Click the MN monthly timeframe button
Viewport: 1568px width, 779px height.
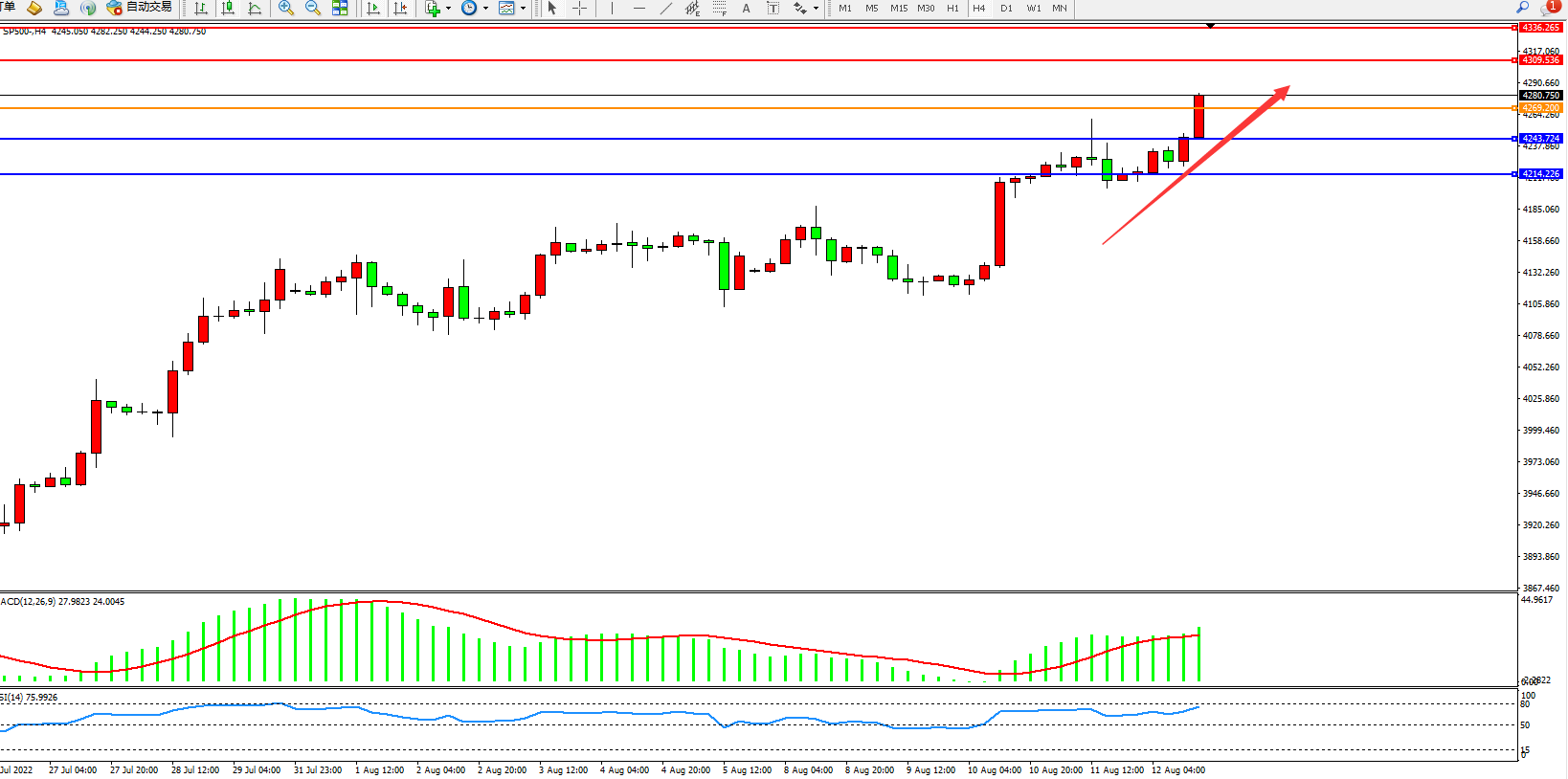coord(1060,8)
